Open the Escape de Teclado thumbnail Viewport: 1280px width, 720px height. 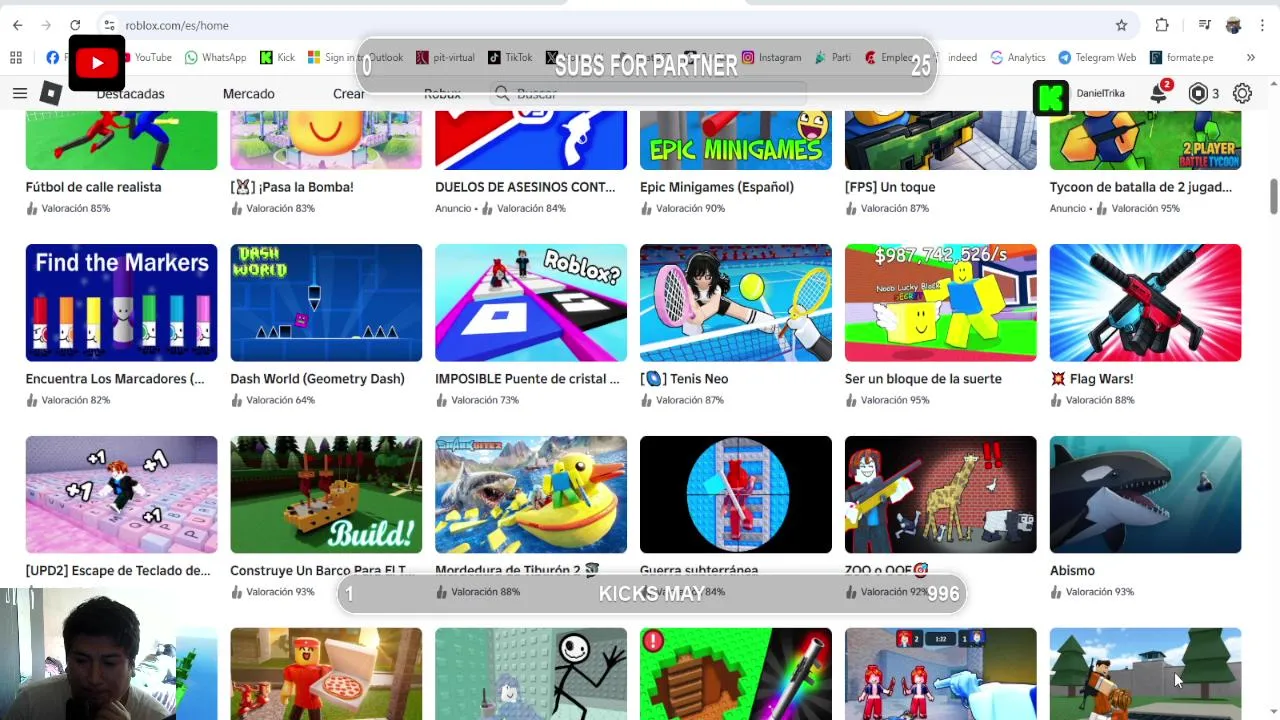coord(121,494)
